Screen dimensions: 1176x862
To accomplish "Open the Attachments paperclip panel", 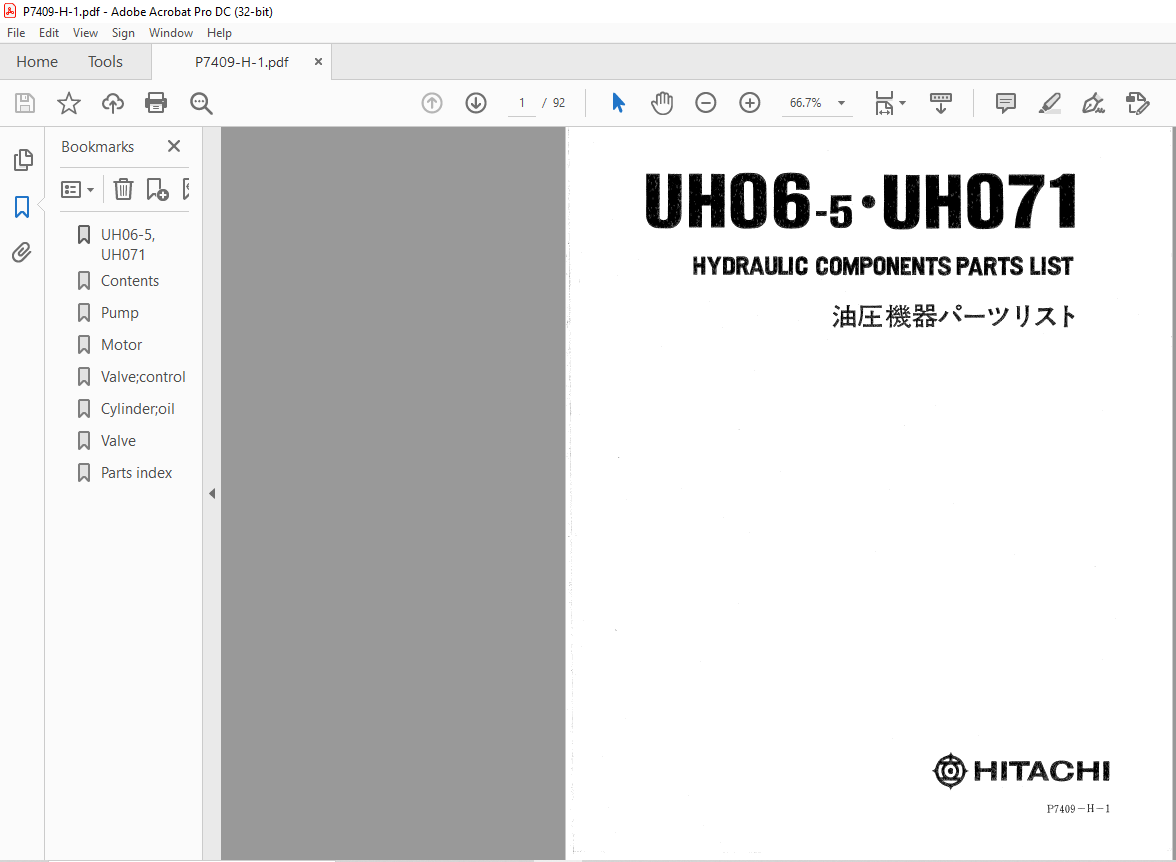I will tap(22, 253).
